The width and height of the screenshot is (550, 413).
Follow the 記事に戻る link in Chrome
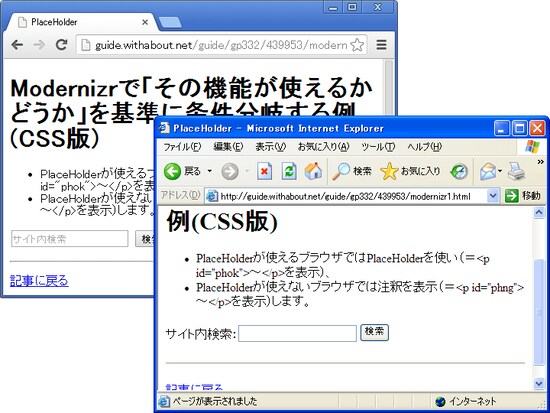[x=39, y=281]
